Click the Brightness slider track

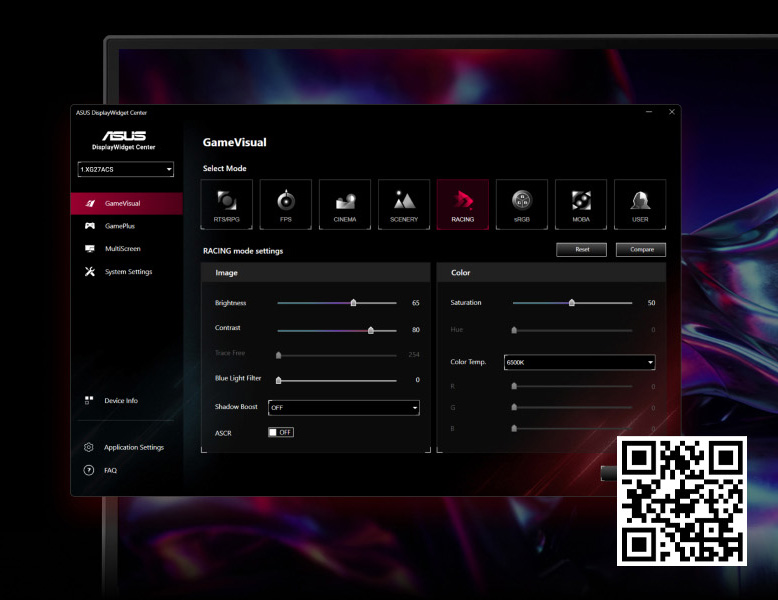337,303
